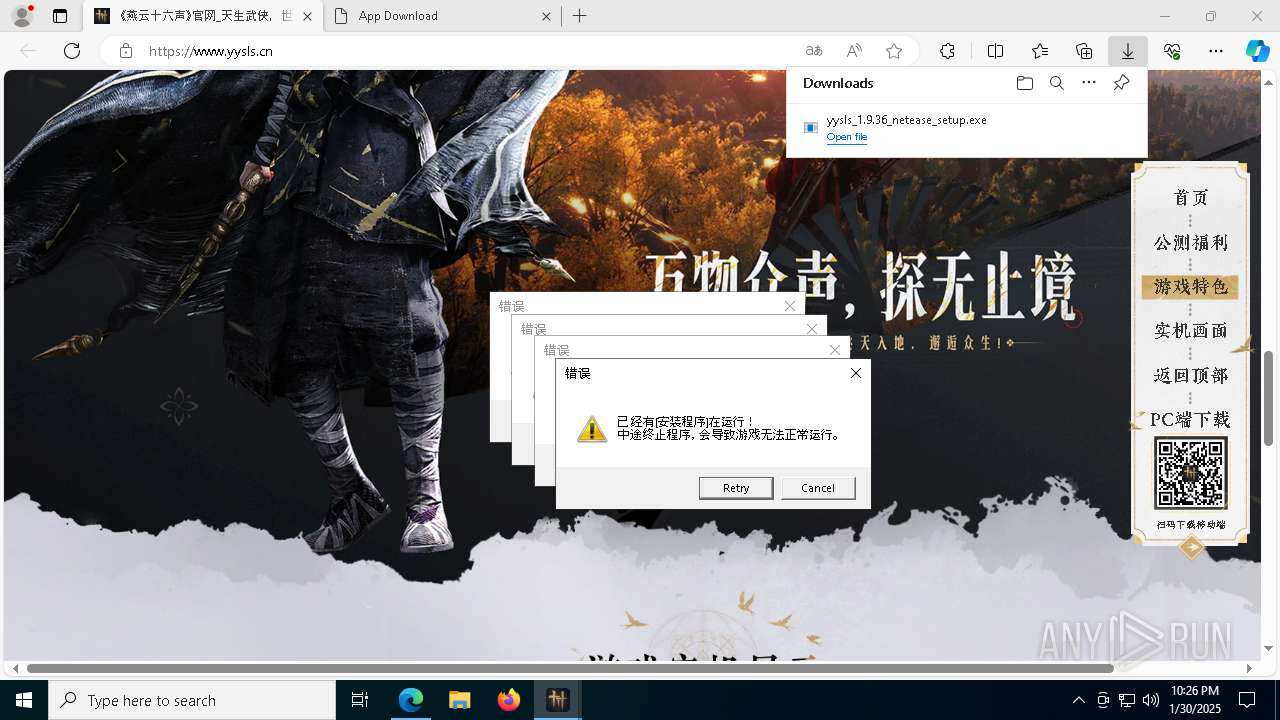Image resolution: width=1280 pixels, height=720 pixels.
Task: Navigate to 公测福利 in side menu
Action: click(1190, 243)
